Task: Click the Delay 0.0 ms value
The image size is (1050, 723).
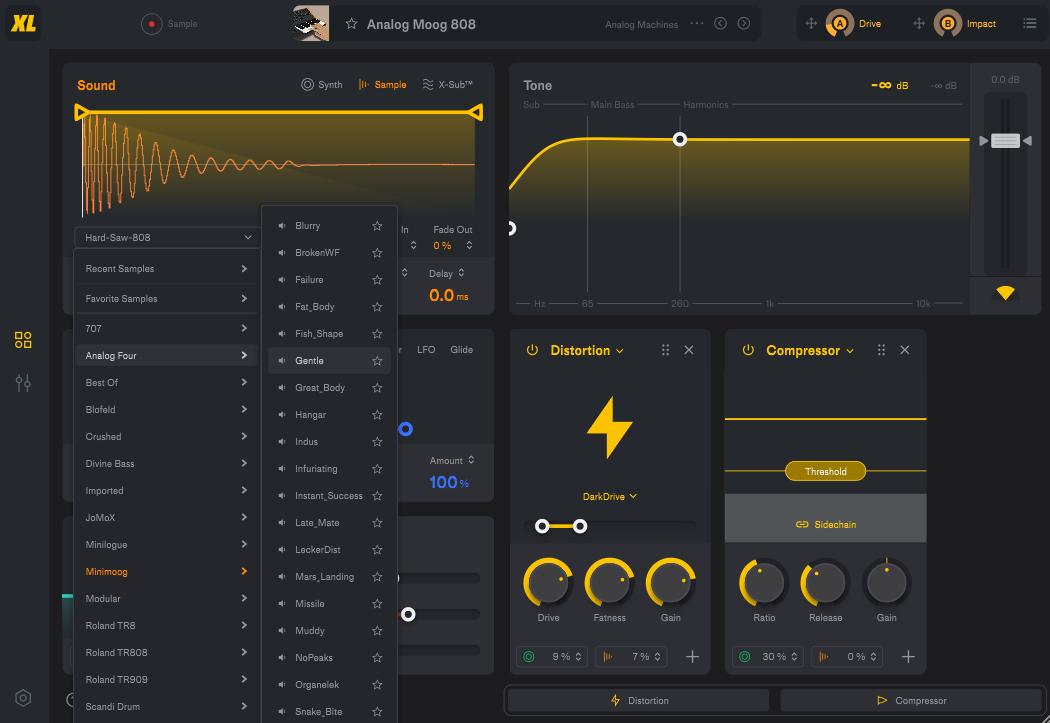Action: point(448,295)
